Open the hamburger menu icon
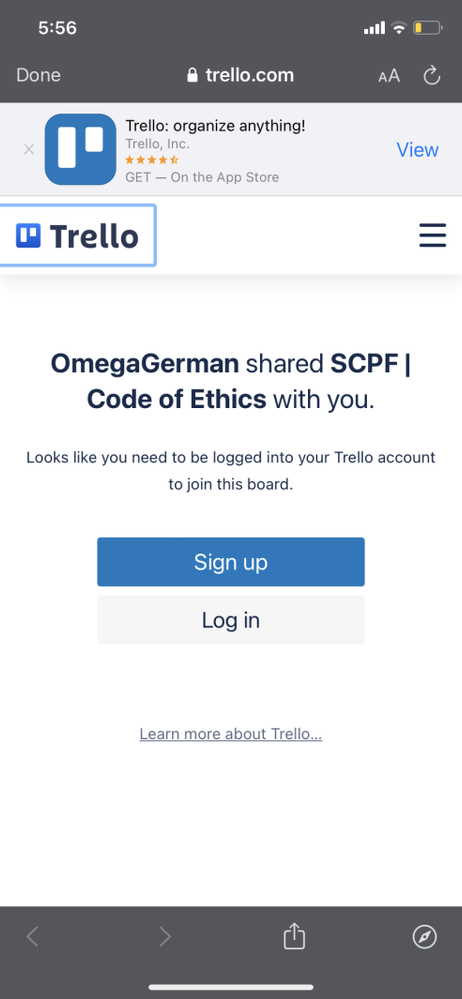The height and width of the screenshot is (999, 462). (432, 235)
